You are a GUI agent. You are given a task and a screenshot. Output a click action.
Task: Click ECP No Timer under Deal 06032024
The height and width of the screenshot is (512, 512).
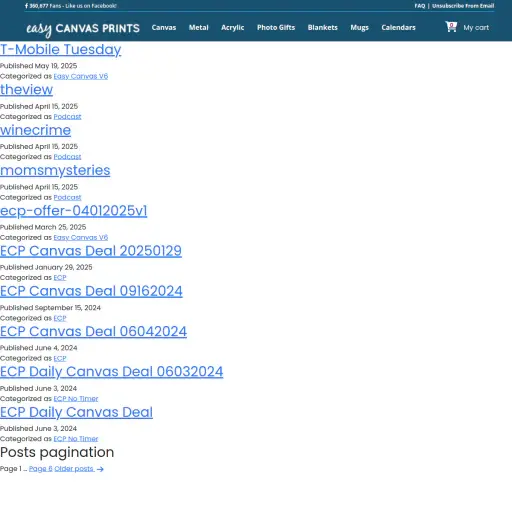pos(76,399)
